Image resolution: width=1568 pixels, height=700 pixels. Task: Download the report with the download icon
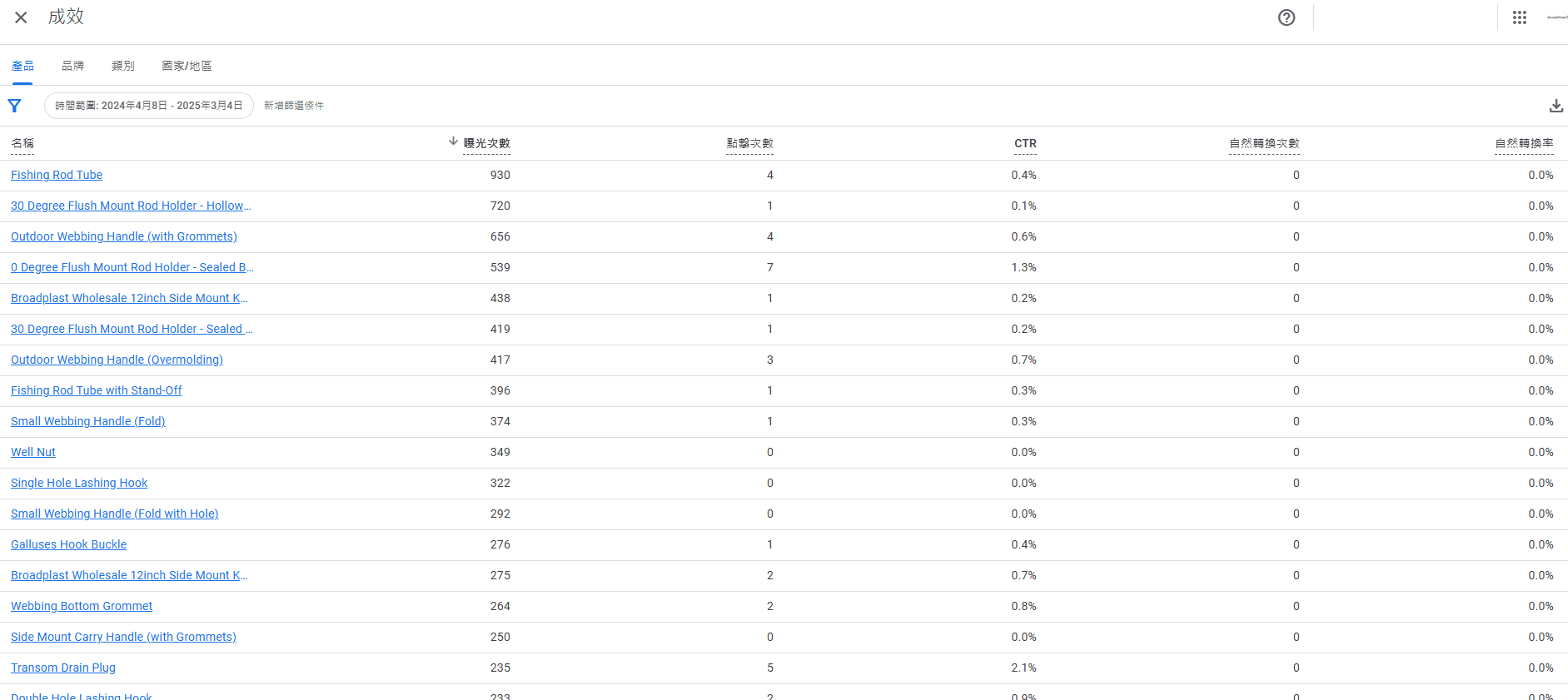coord(1556,106)
